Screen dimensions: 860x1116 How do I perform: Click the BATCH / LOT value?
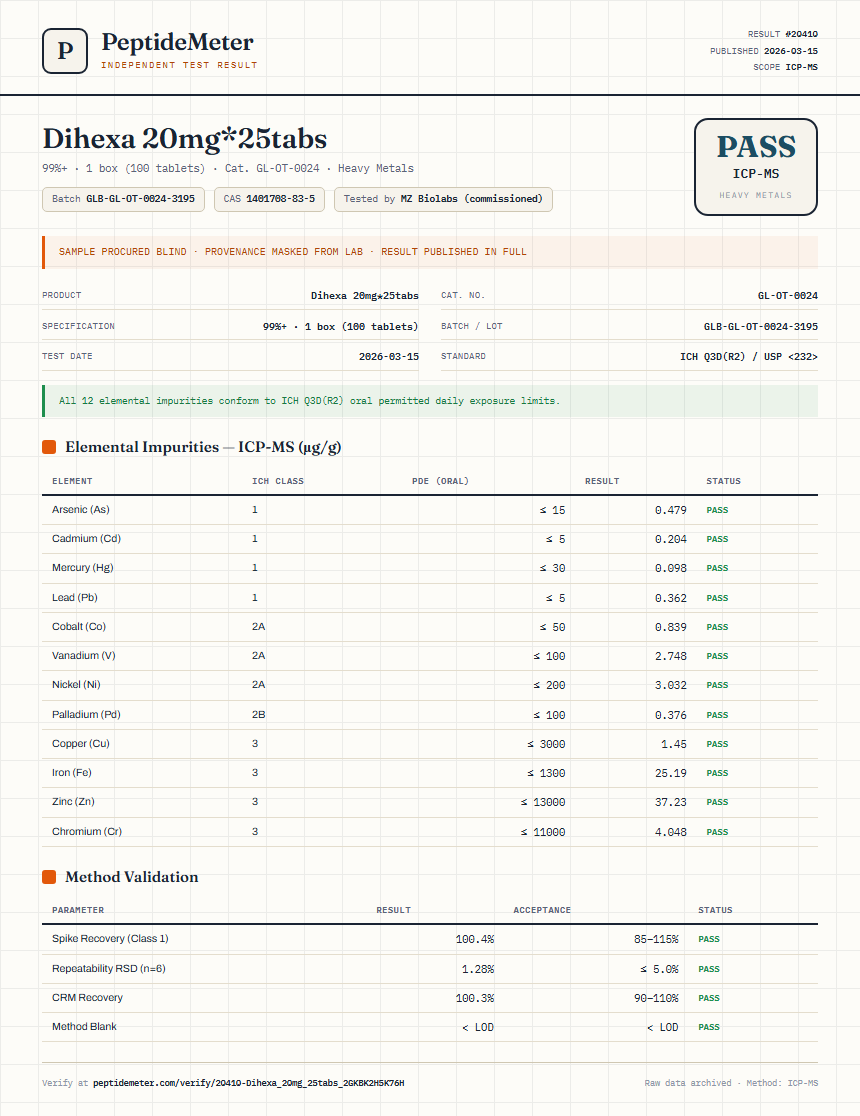[760, 327]
